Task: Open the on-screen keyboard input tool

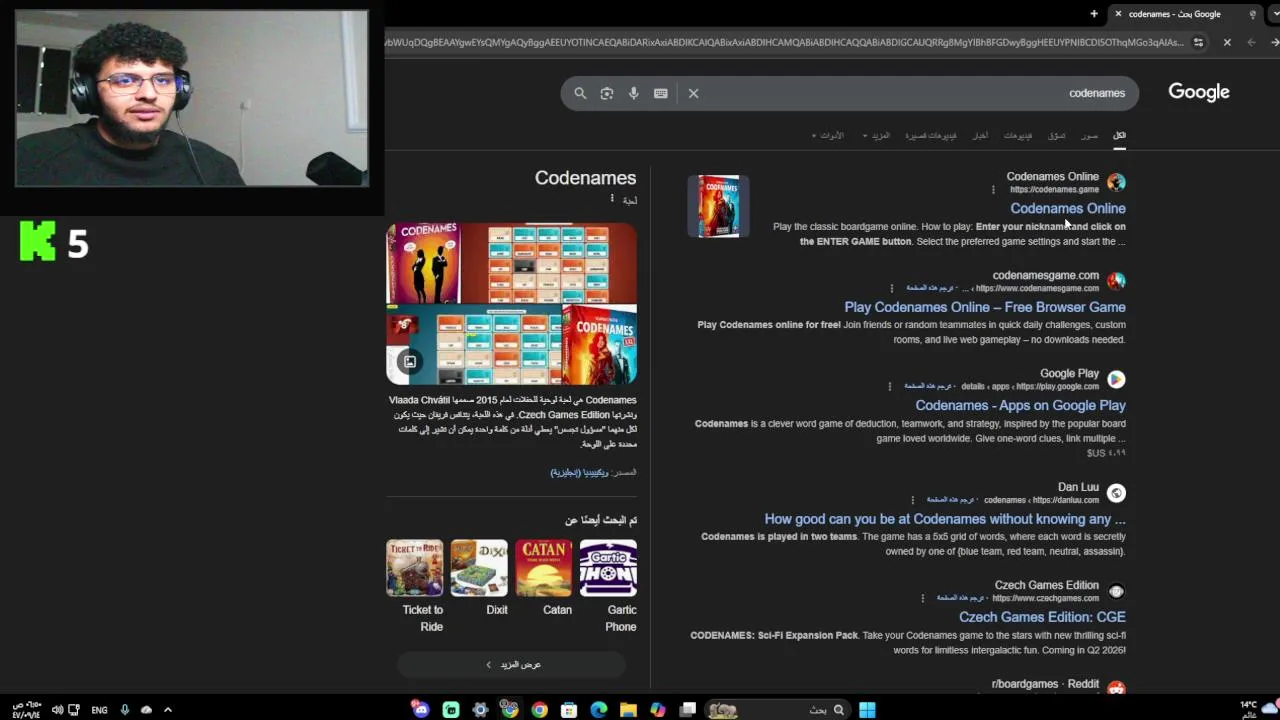Action: (661, 93)
